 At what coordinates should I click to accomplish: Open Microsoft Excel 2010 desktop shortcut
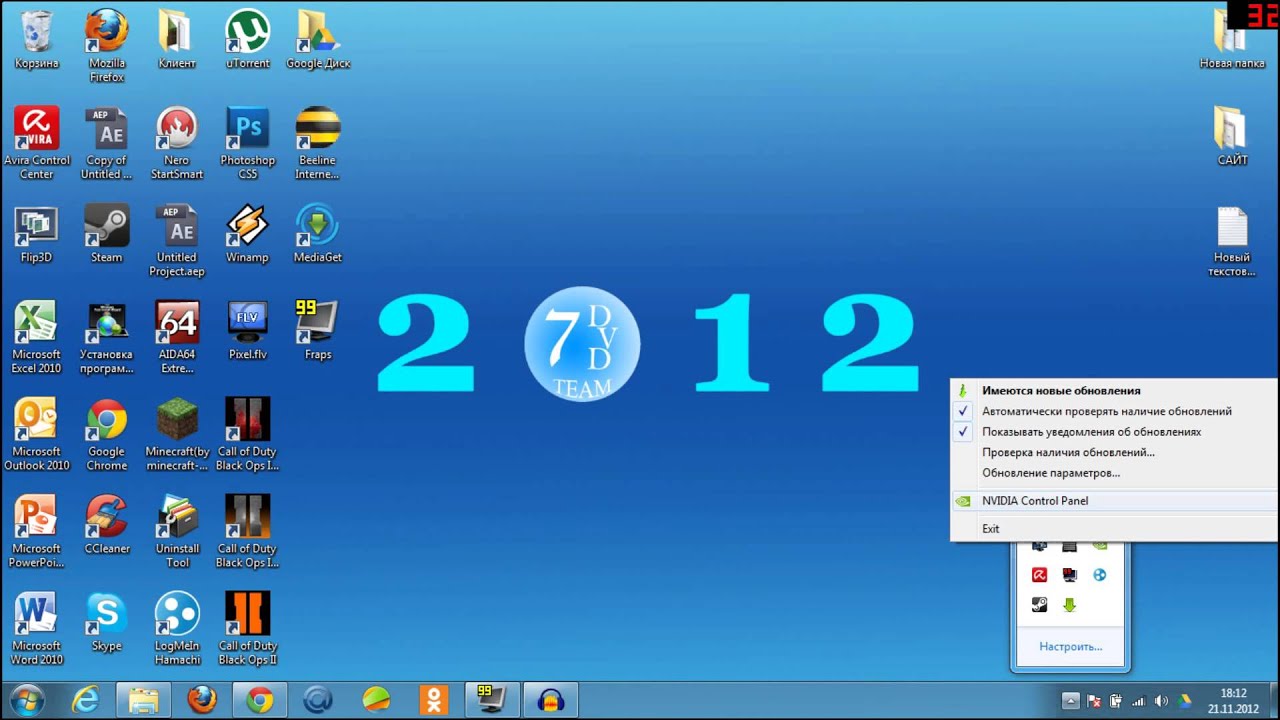(37, 337)
